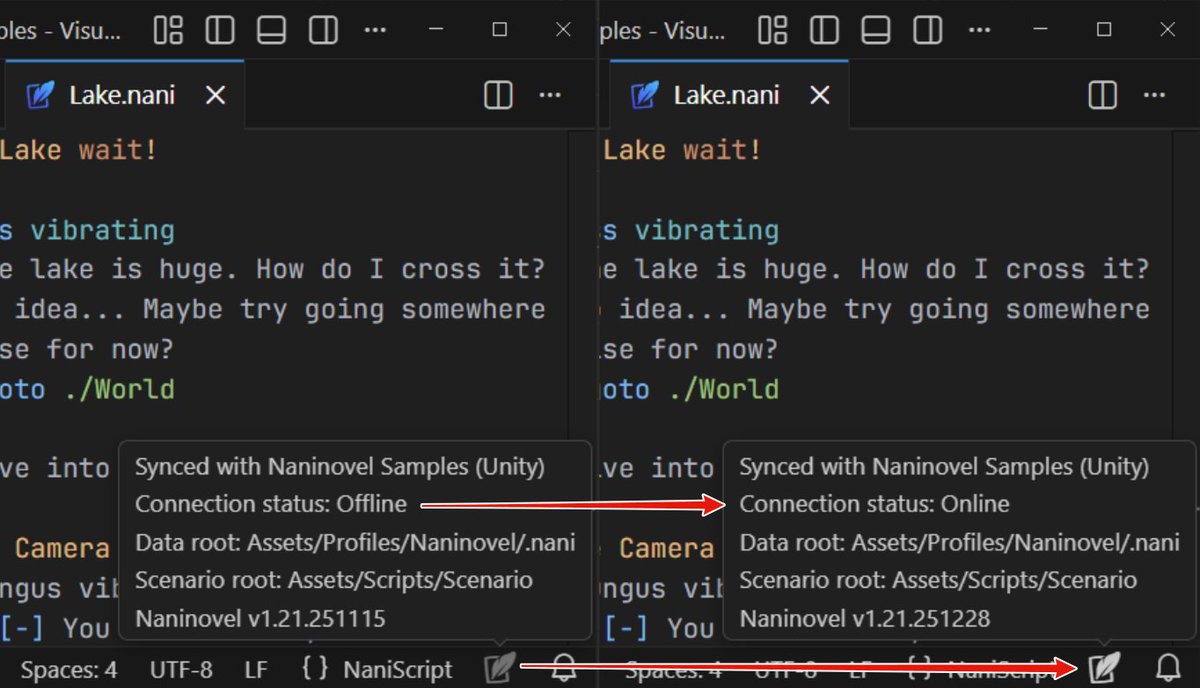Click the bright Naninovel feather status icon
Screen dimensions: 1200x688
point(1103,666)
